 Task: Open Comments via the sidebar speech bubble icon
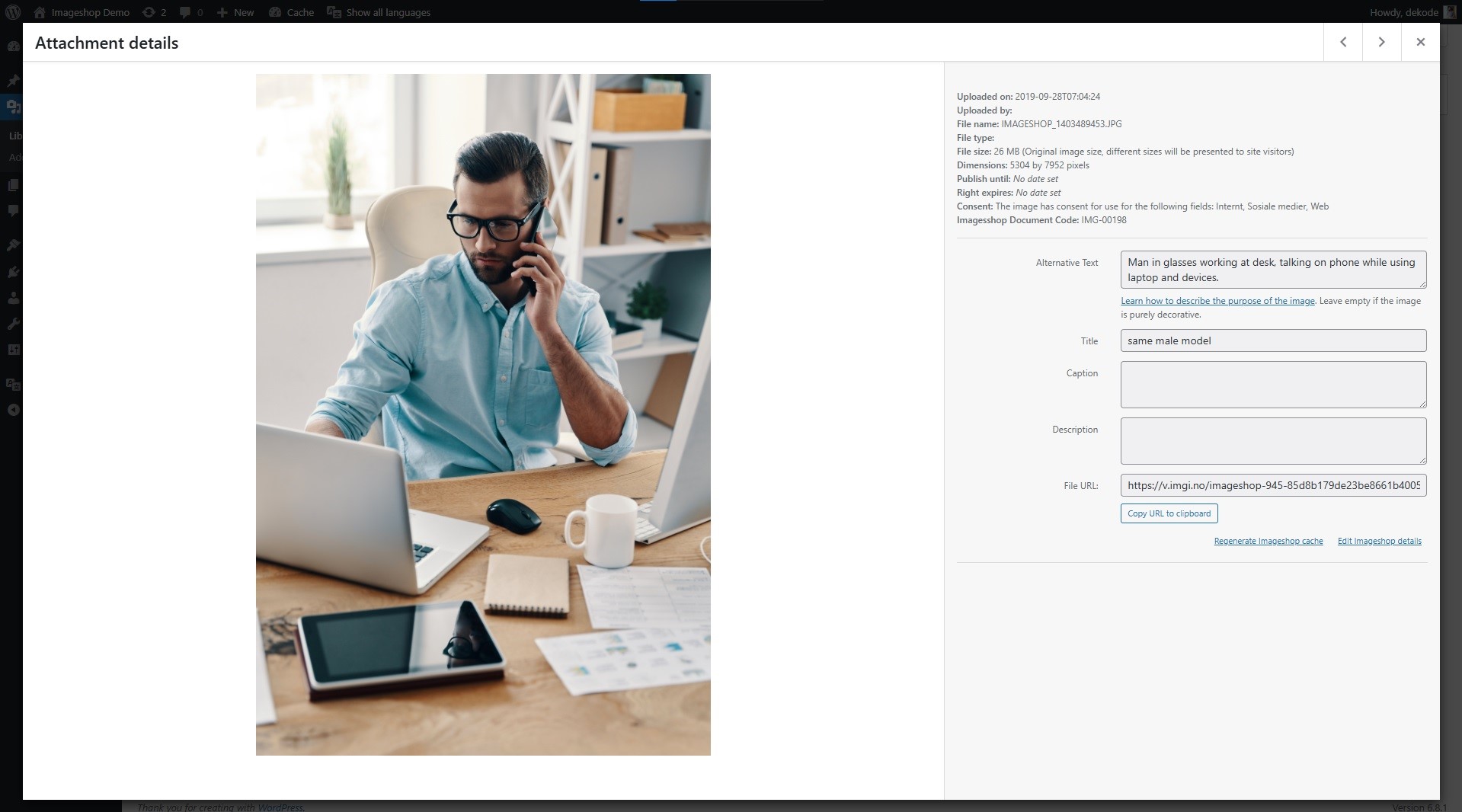click(x=13, y=211)
